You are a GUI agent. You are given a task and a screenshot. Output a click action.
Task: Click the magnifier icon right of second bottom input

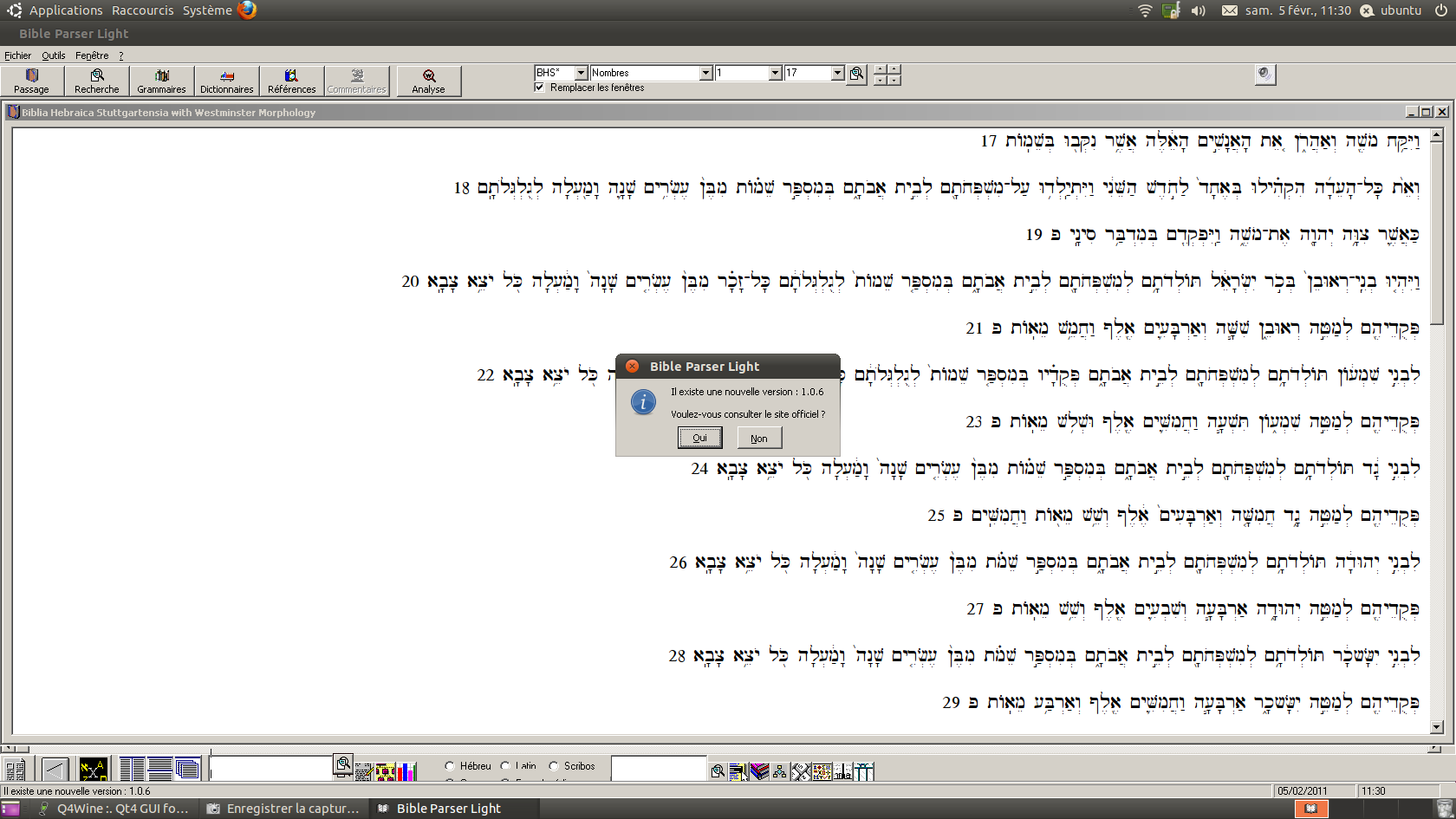(x=718, y=771)
